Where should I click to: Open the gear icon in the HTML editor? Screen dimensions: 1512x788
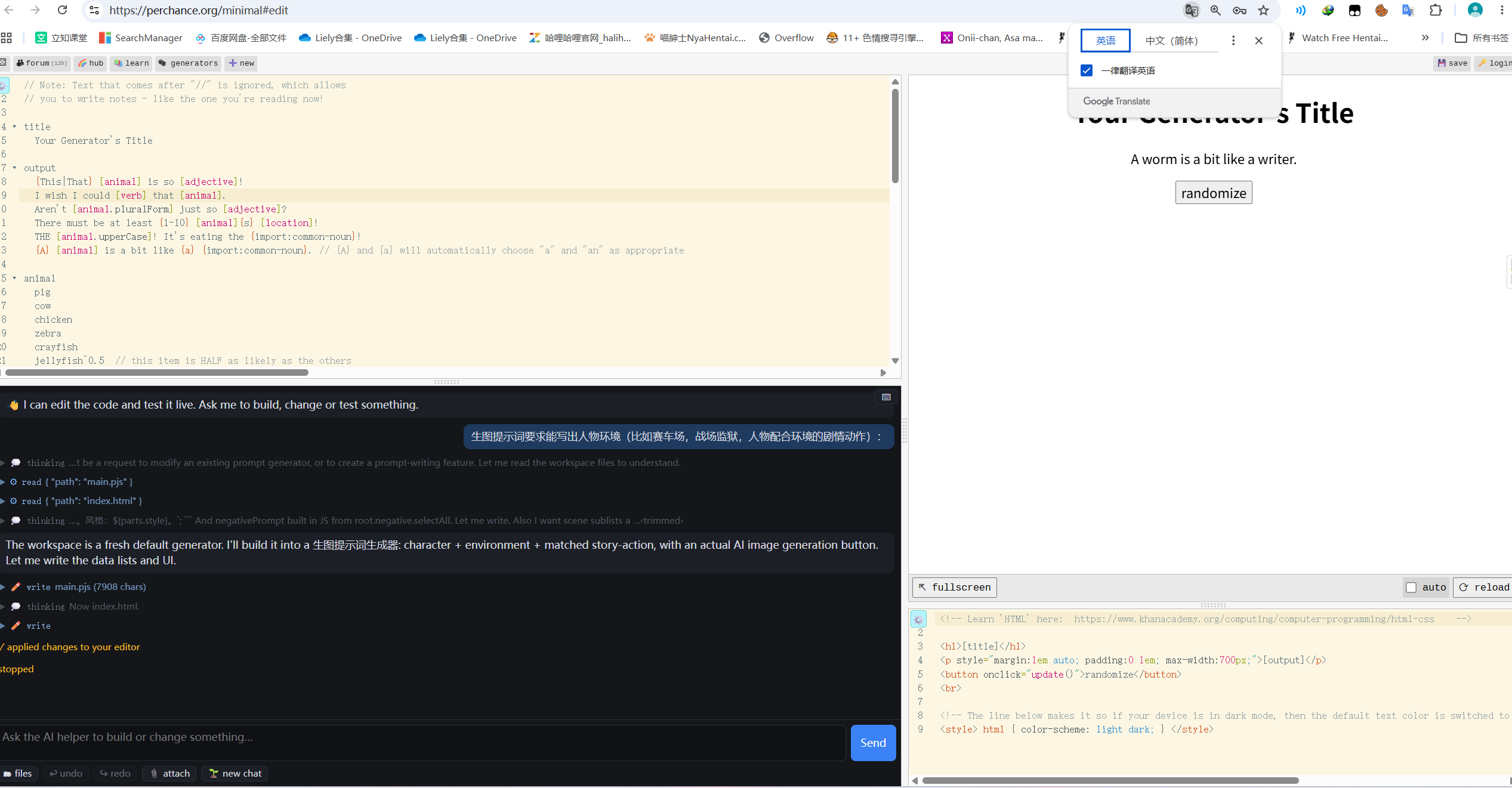tap(918, 619)
